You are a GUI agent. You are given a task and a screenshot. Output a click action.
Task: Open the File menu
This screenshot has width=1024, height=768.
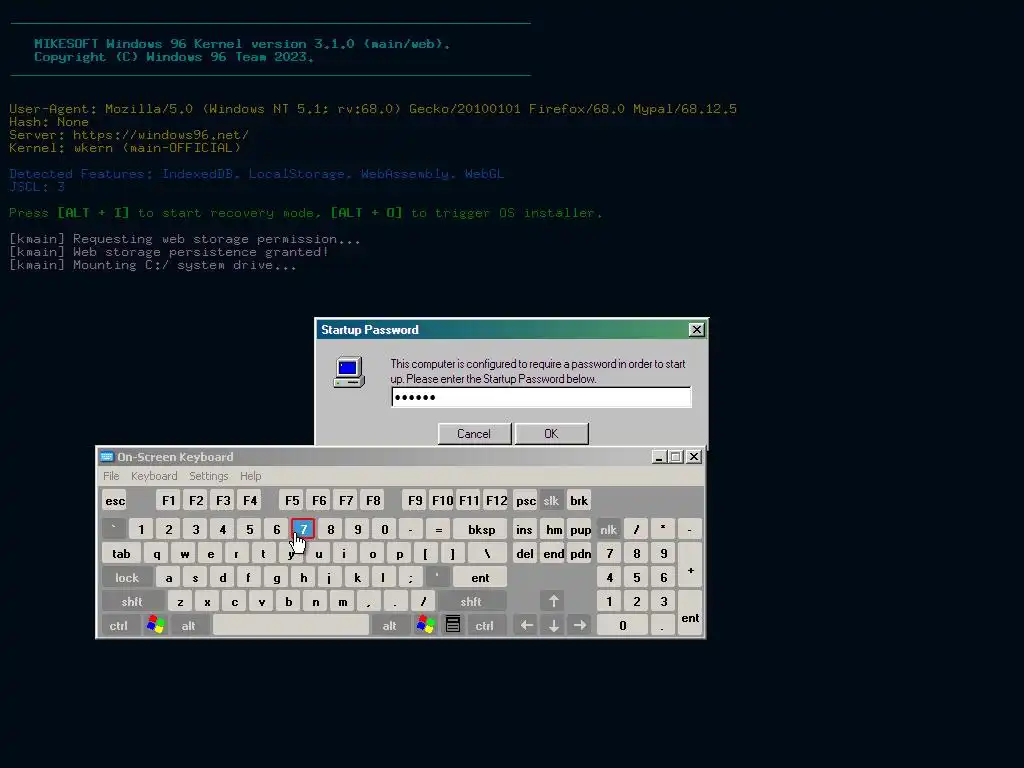point(111,475)
